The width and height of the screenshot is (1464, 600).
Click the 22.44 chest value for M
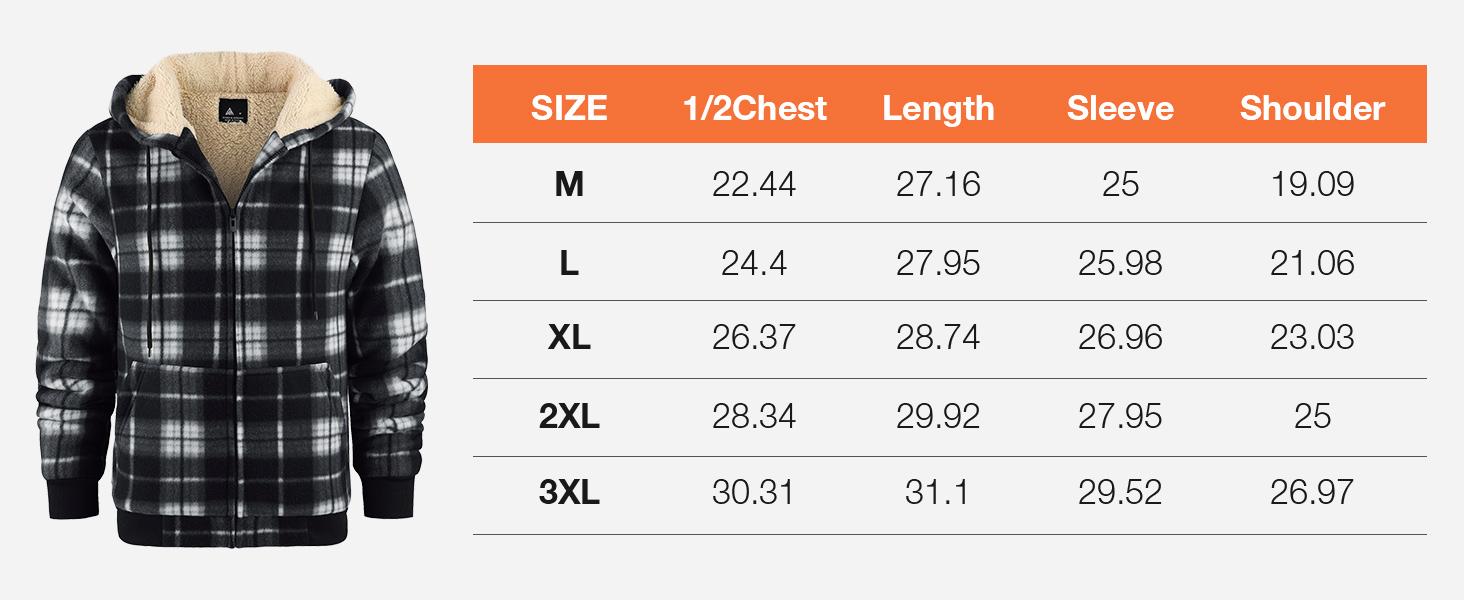coord(754,184)
